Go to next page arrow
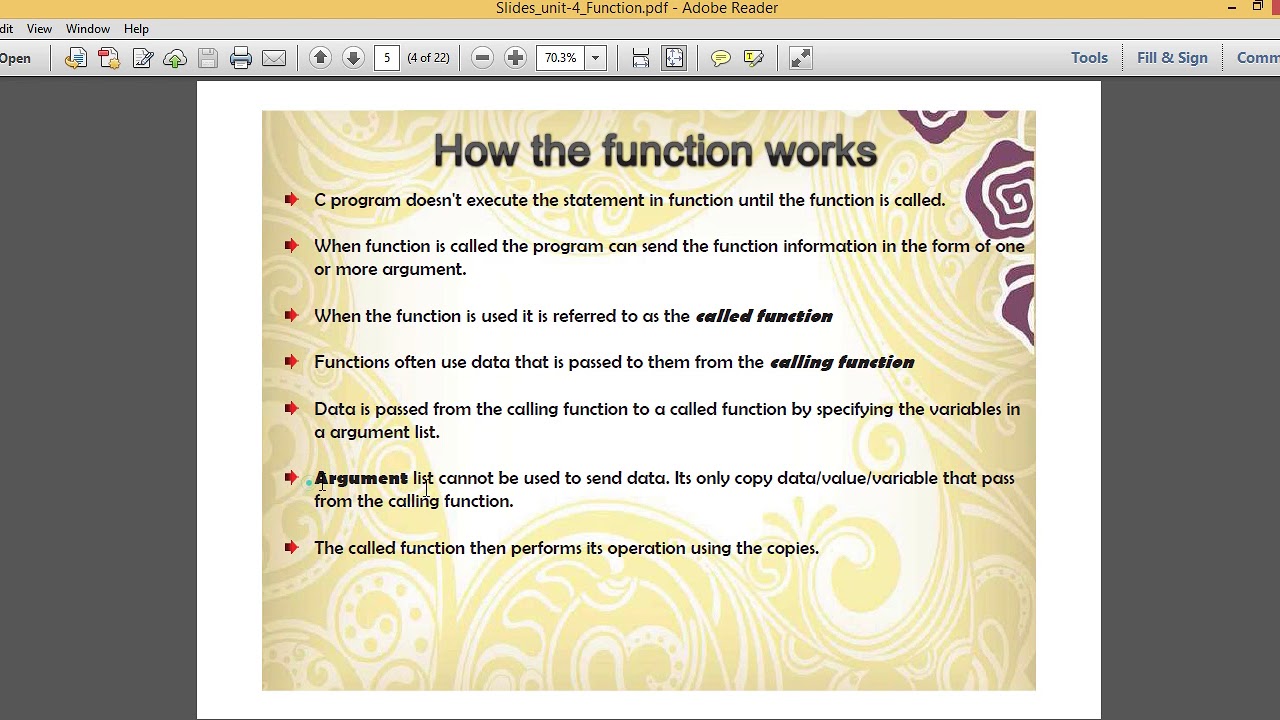Image resolution: width=1280 pixels, height=720 pixels. click(x=353, y=58)
